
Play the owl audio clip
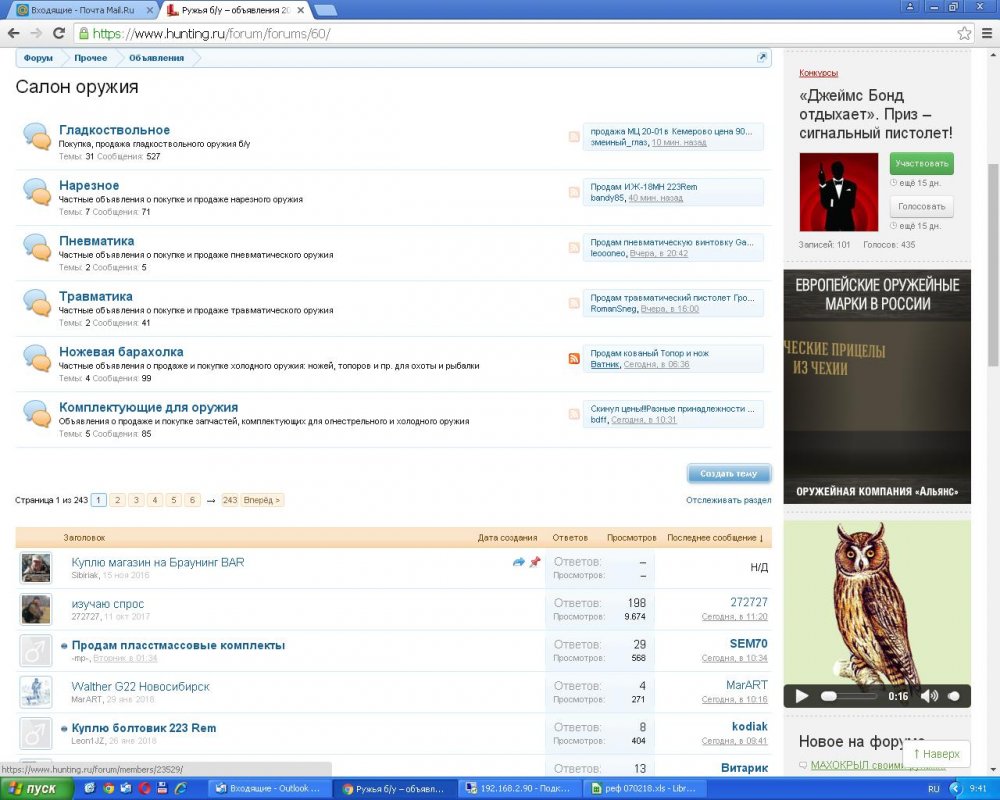tap(801, 696)
